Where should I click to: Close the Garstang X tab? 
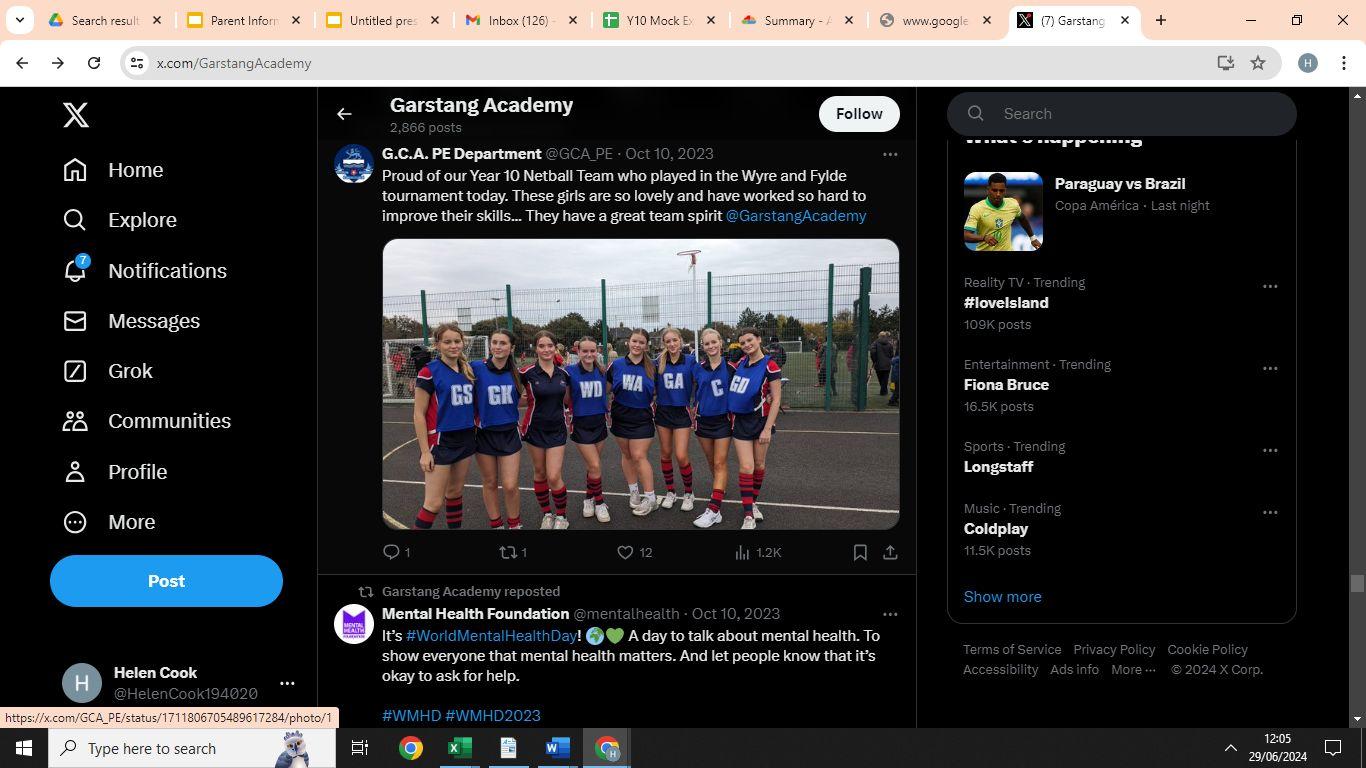(1125, 20)
